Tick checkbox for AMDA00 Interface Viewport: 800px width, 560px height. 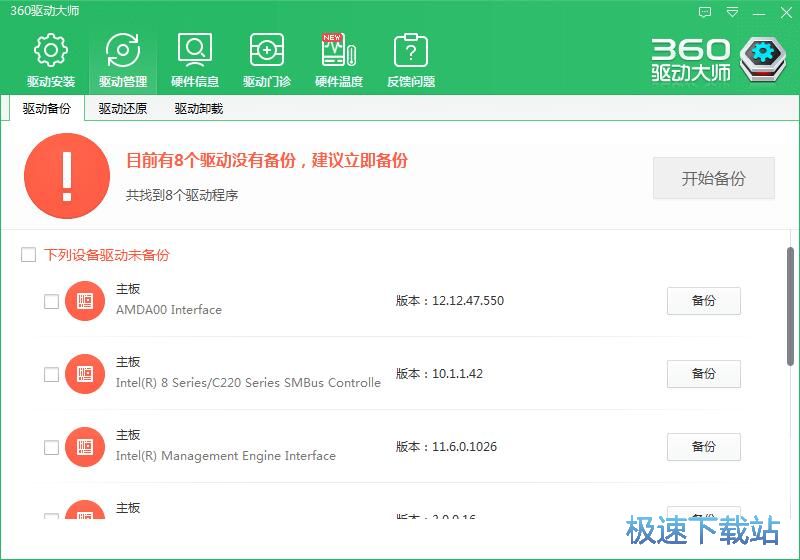point(51,301)
